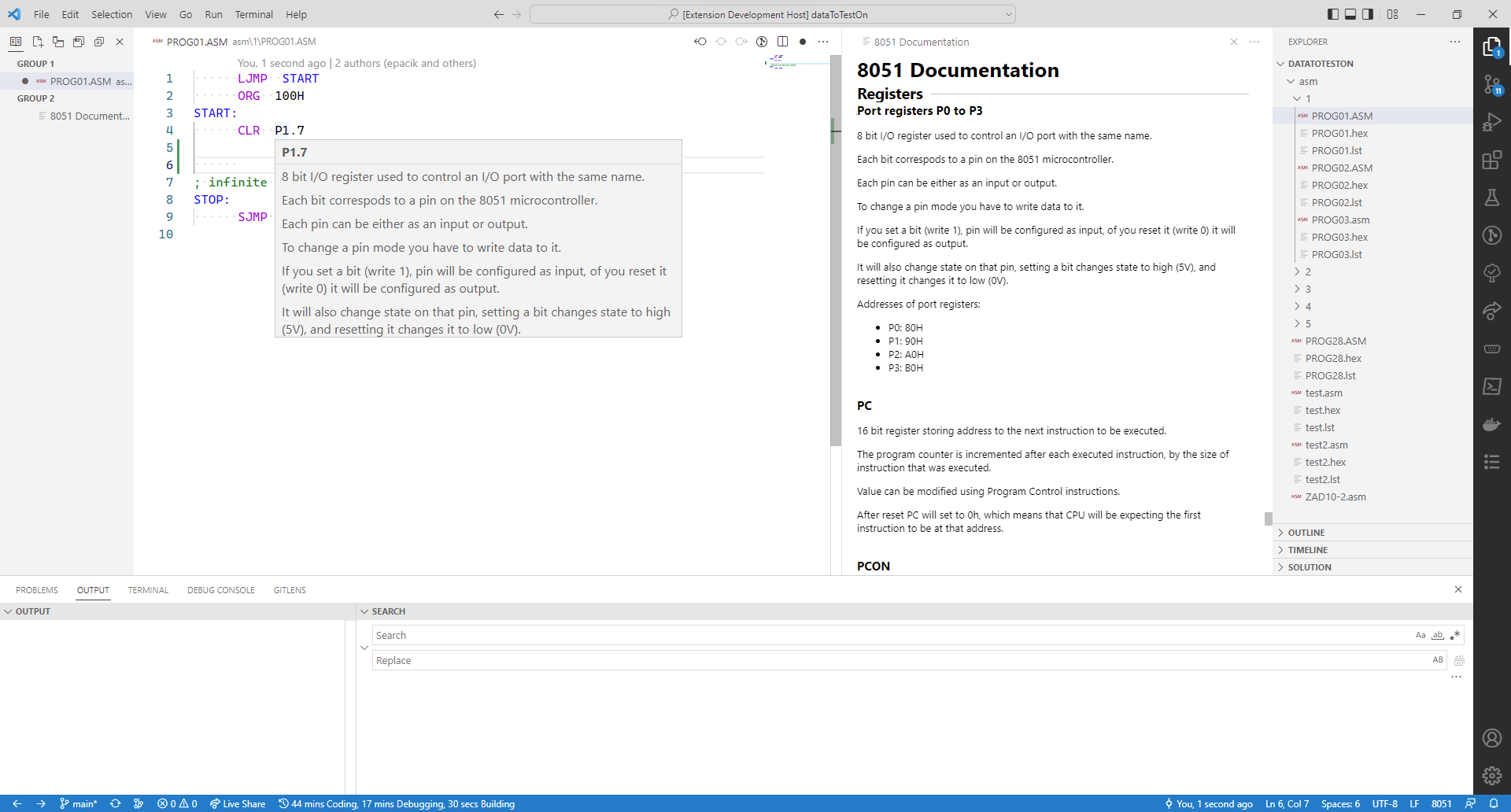Expand the TIMELINE section
The image size is (1511, 812).
click(1372, 550)
